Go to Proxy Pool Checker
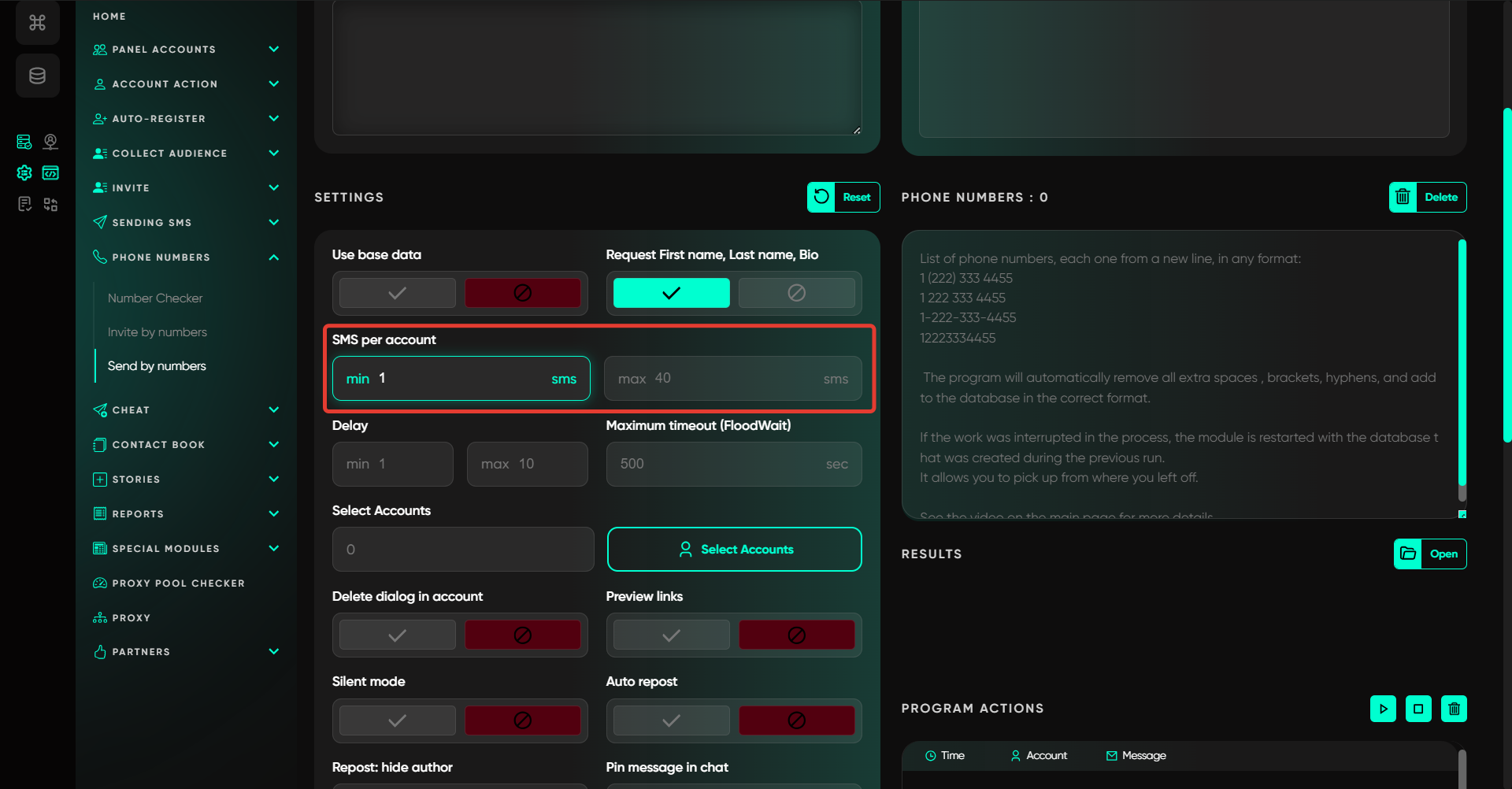Screen dimensions: 1512x789 (178, 583)
